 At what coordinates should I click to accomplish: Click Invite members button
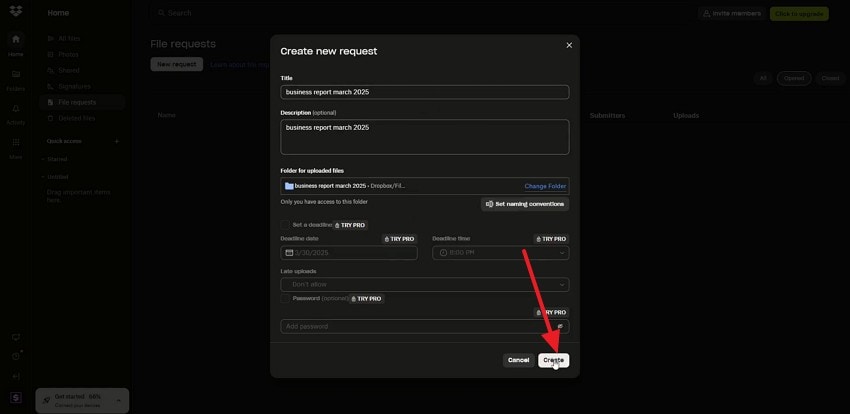(x=731, y=14)
